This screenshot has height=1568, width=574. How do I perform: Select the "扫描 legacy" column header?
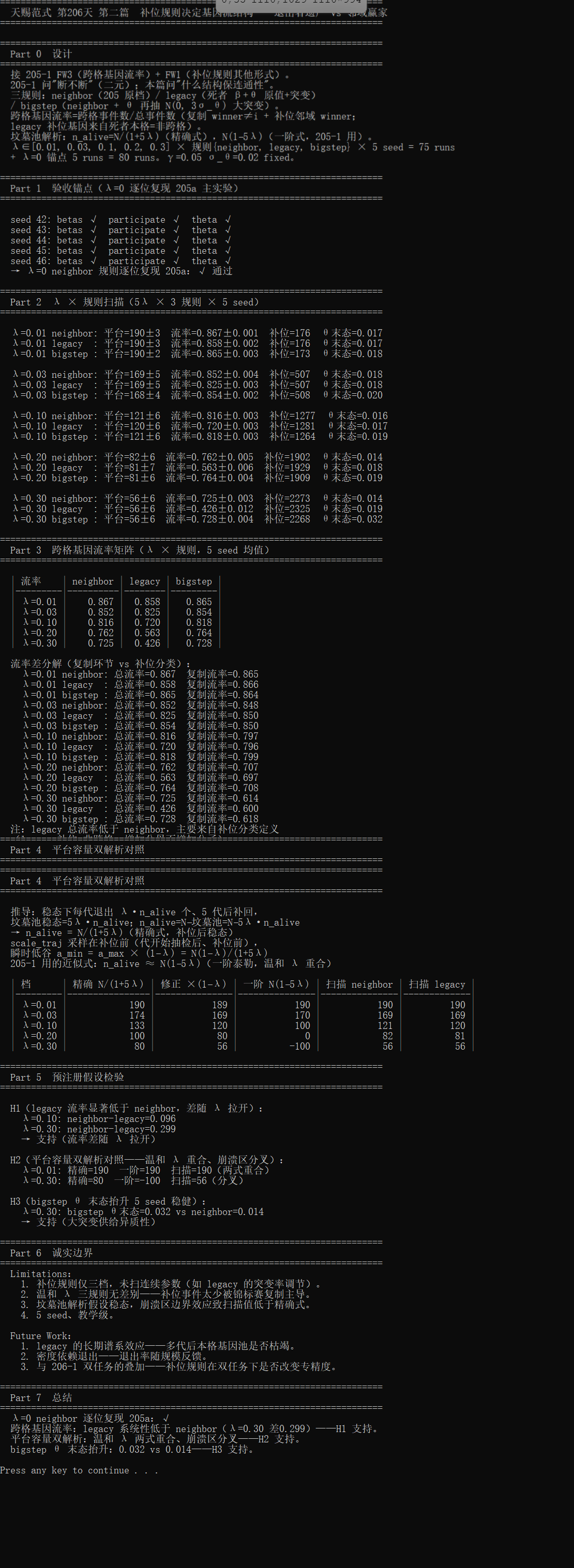coord(437,984)
